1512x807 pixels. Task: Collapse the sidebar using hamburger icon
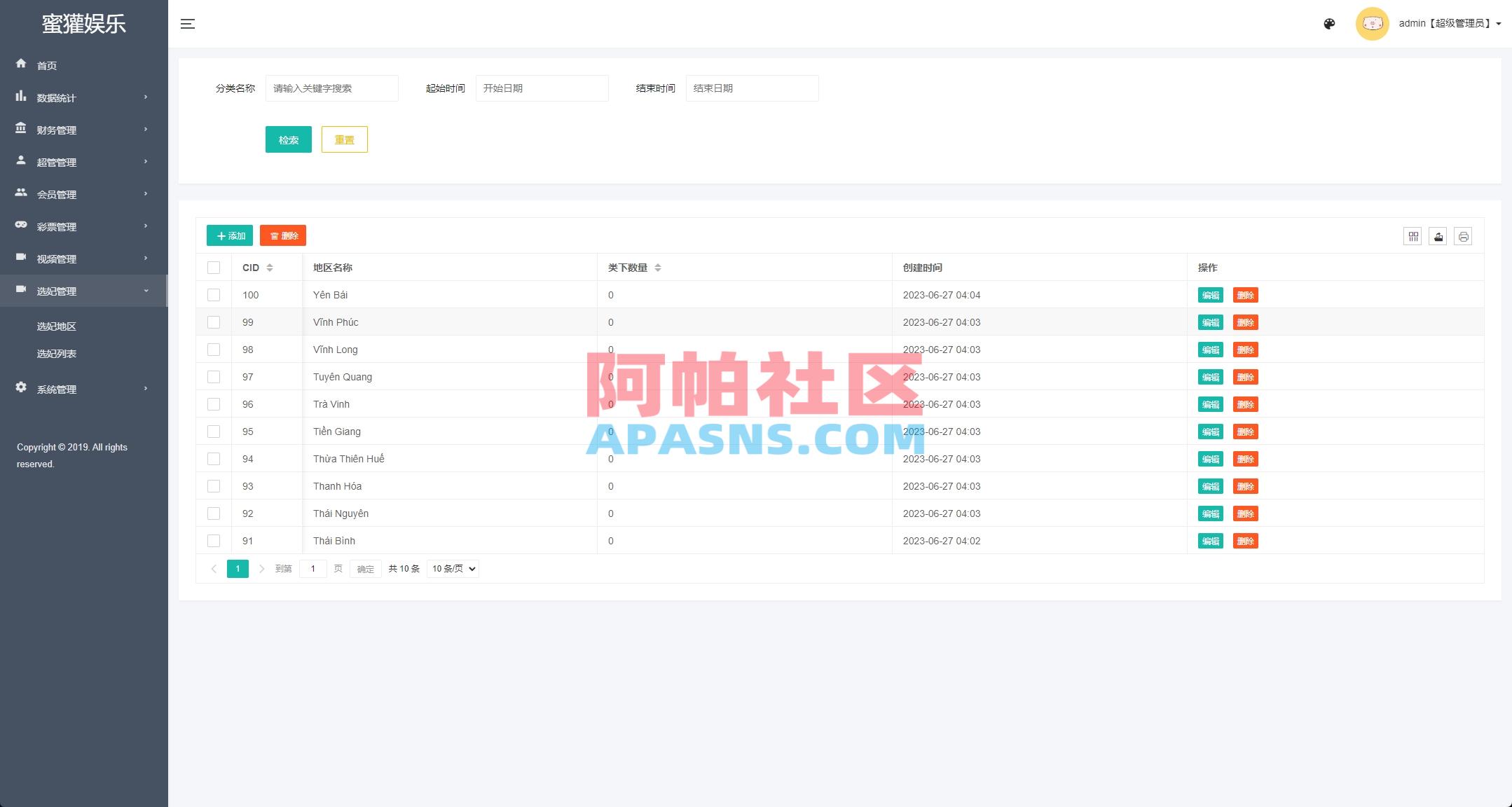pos(188,23)
